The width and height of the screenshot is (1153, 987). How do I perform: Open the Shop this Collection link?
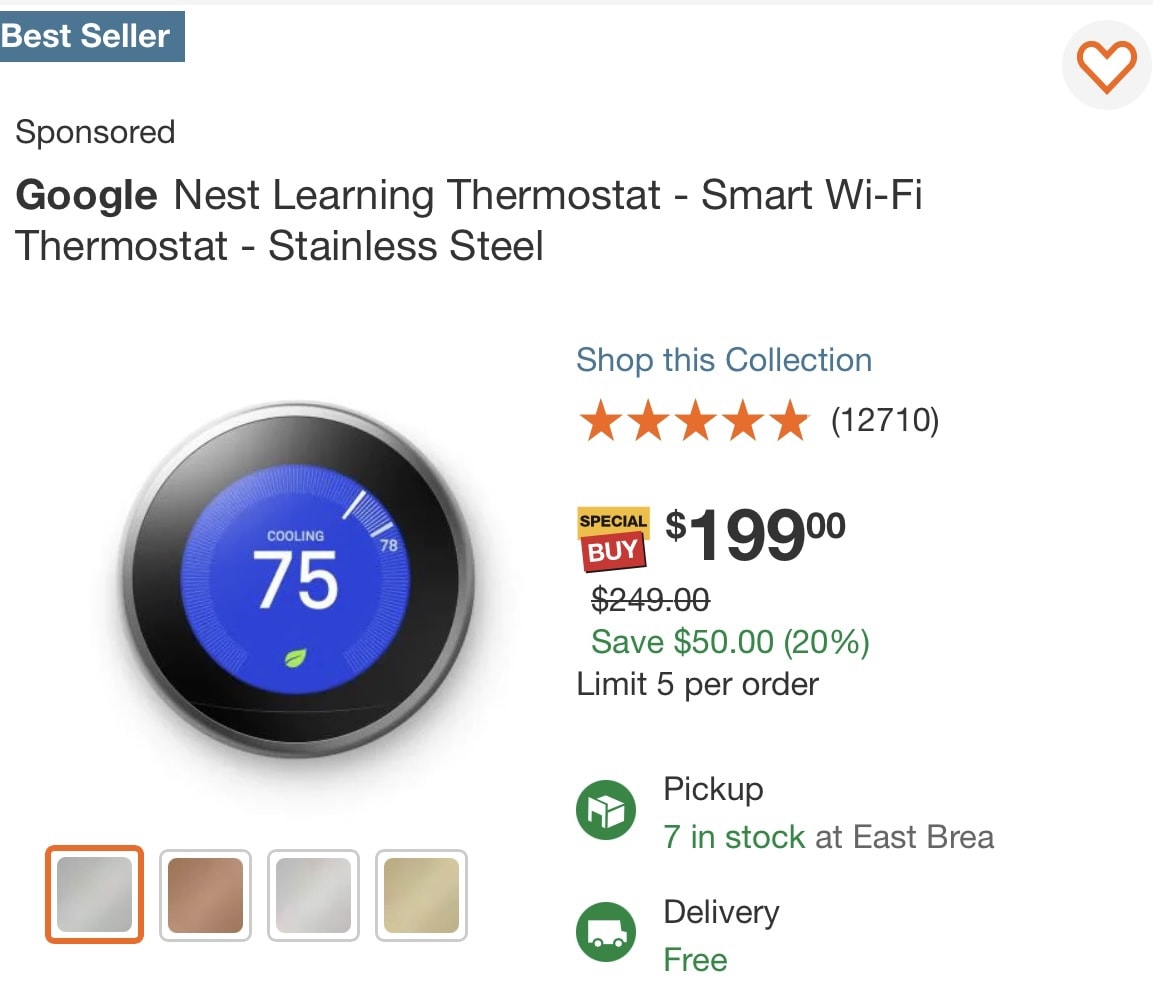(724, 360)
